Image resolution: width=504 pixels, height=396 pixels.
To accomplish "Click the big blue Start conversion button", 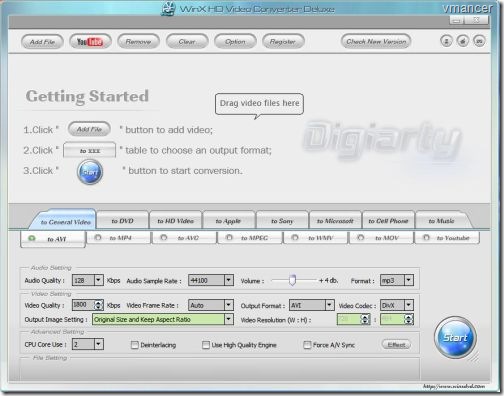I will point(455,337).
